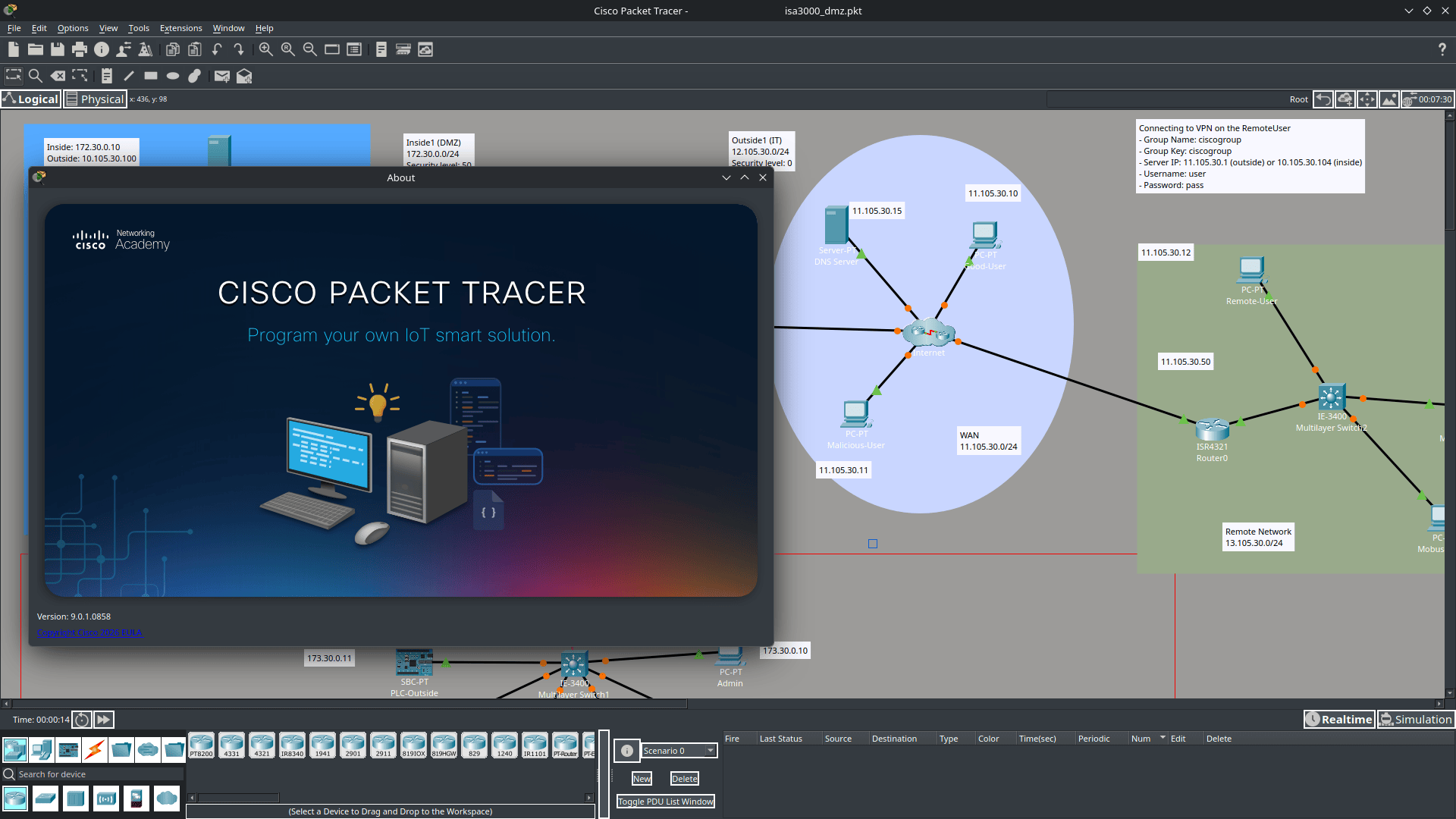Viewport: 1456px width, 819px height.
Task: Switch to Physical workspace view
Action: (x=95, y=99)
